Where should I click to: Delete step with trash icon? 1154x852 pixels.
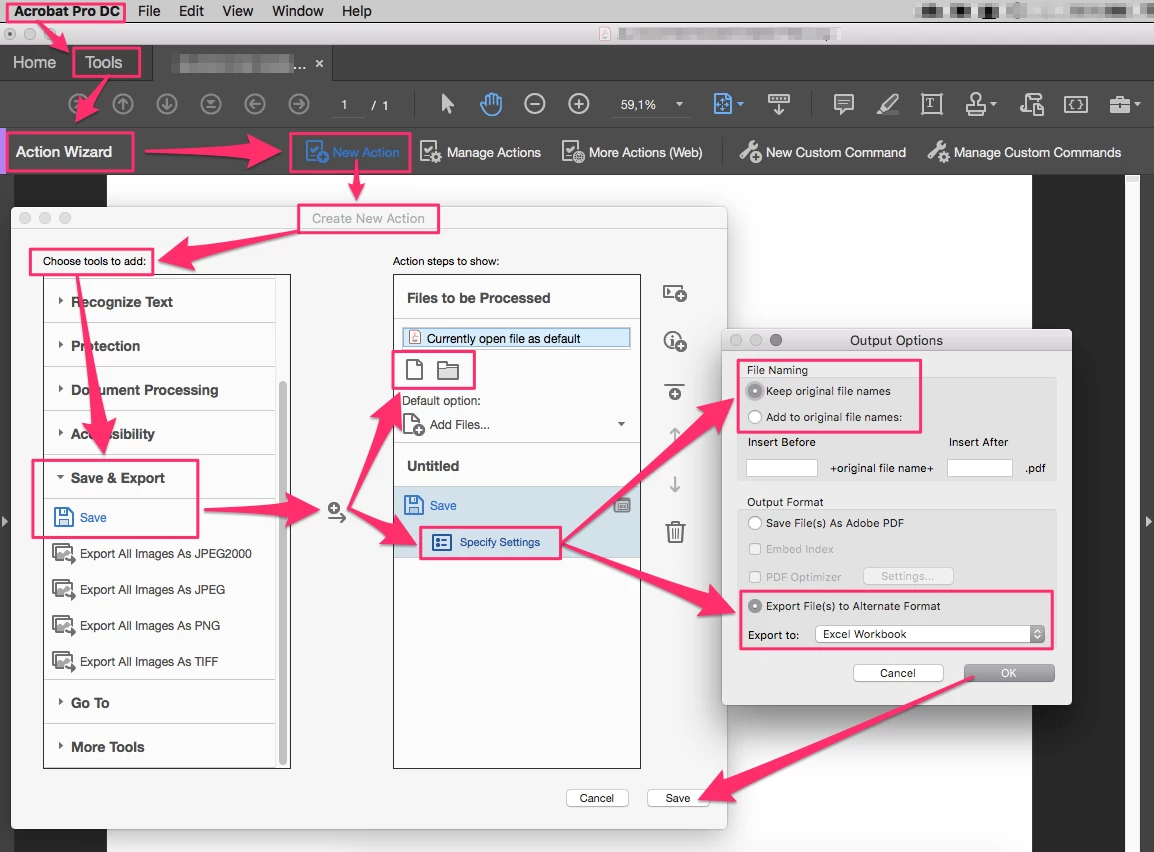click(675, 531)
